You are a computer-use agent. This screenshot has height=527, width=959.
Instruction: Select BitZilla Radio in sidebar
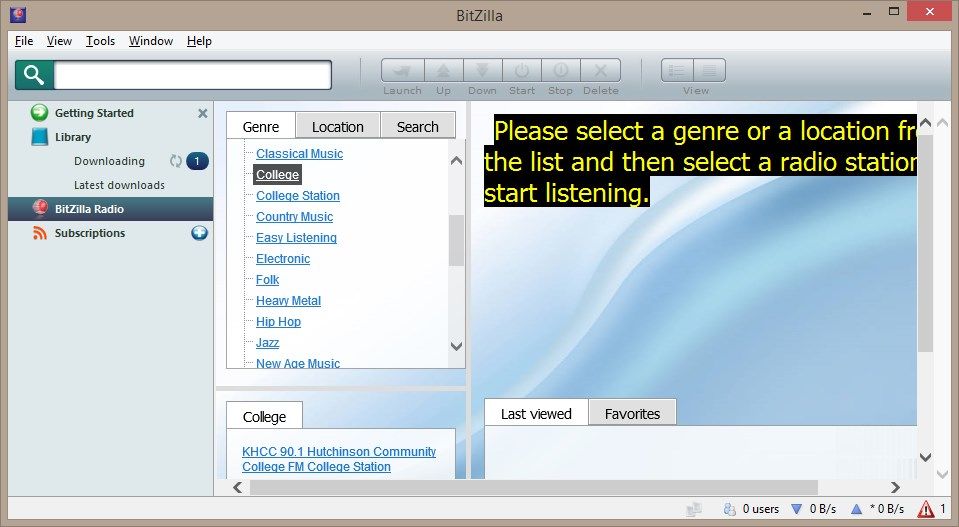[x=111, y=209]
